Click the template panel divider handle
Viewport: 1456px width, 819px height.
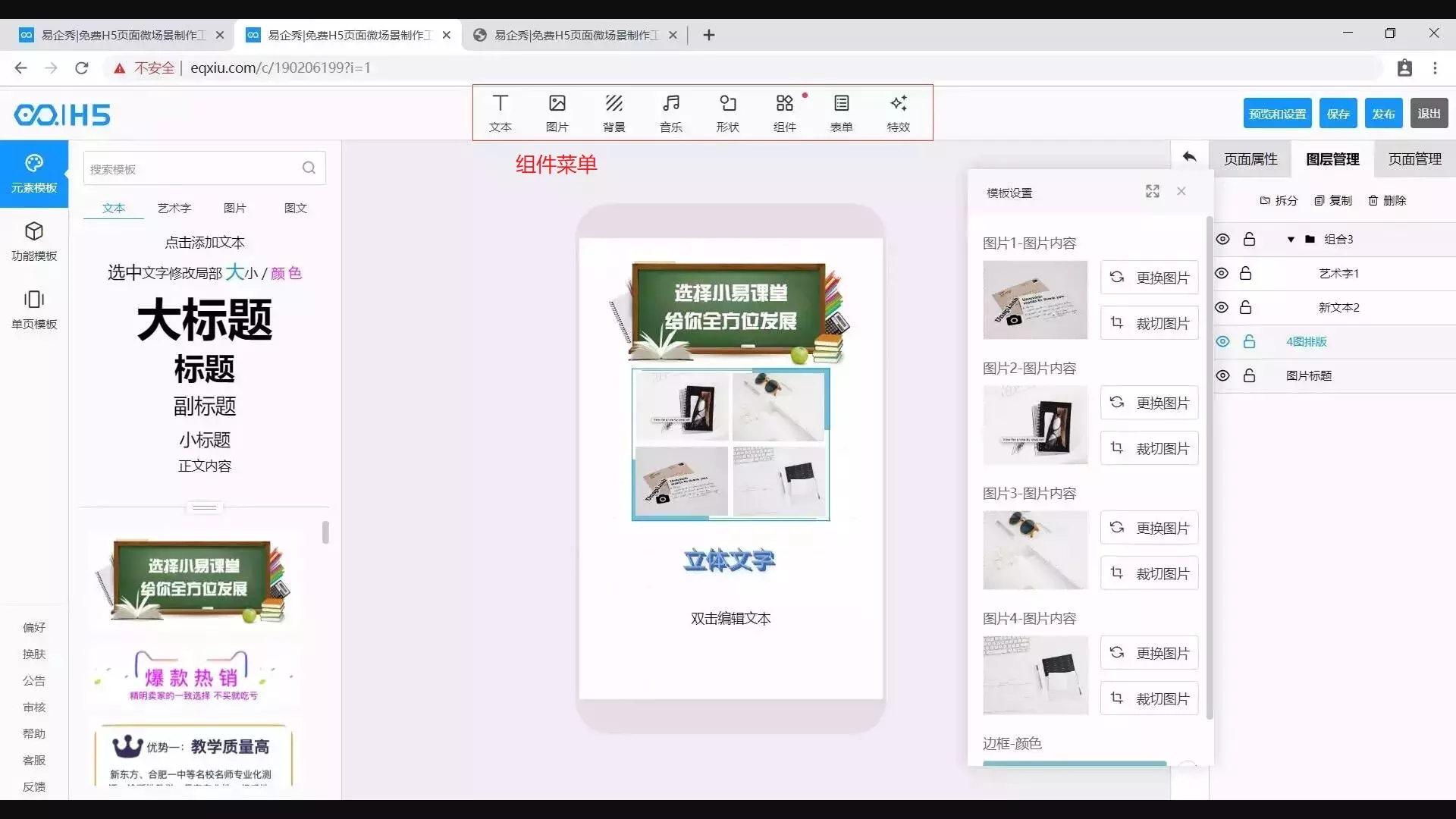tap(205, 507)
